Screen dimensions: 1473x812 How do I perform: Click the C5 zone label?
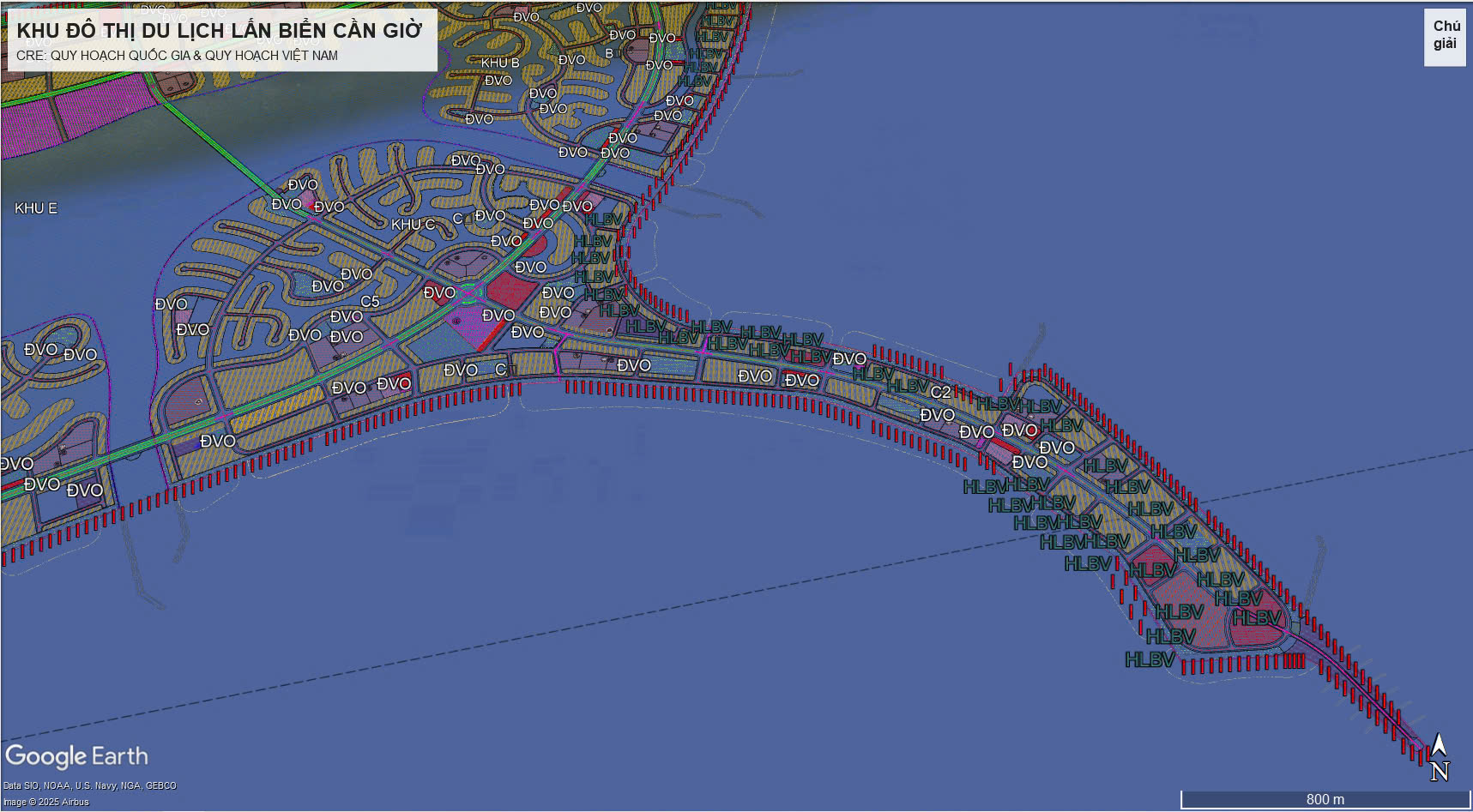pos(370,302)
